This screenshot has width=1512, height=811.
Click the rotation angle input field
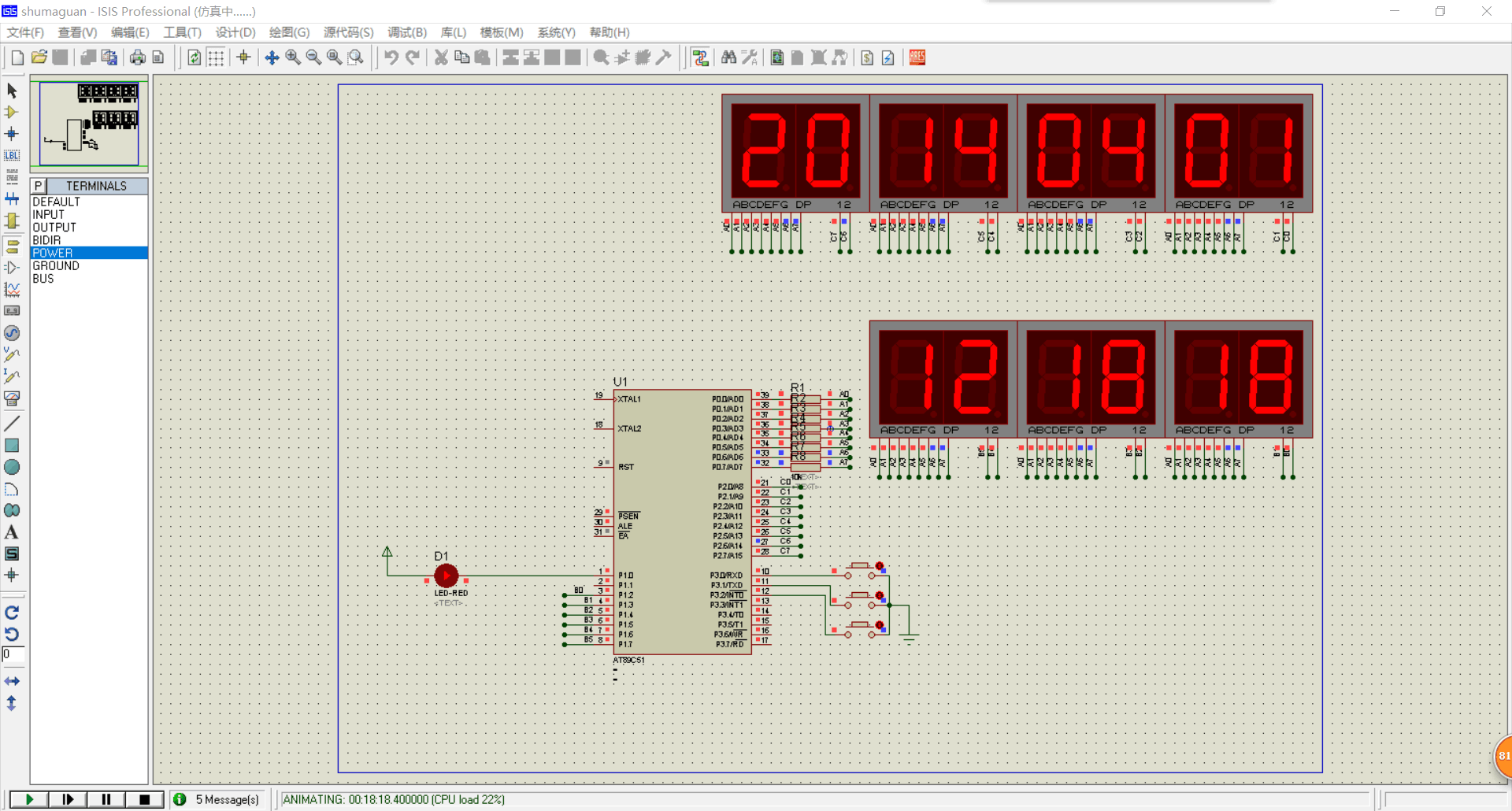13,654
